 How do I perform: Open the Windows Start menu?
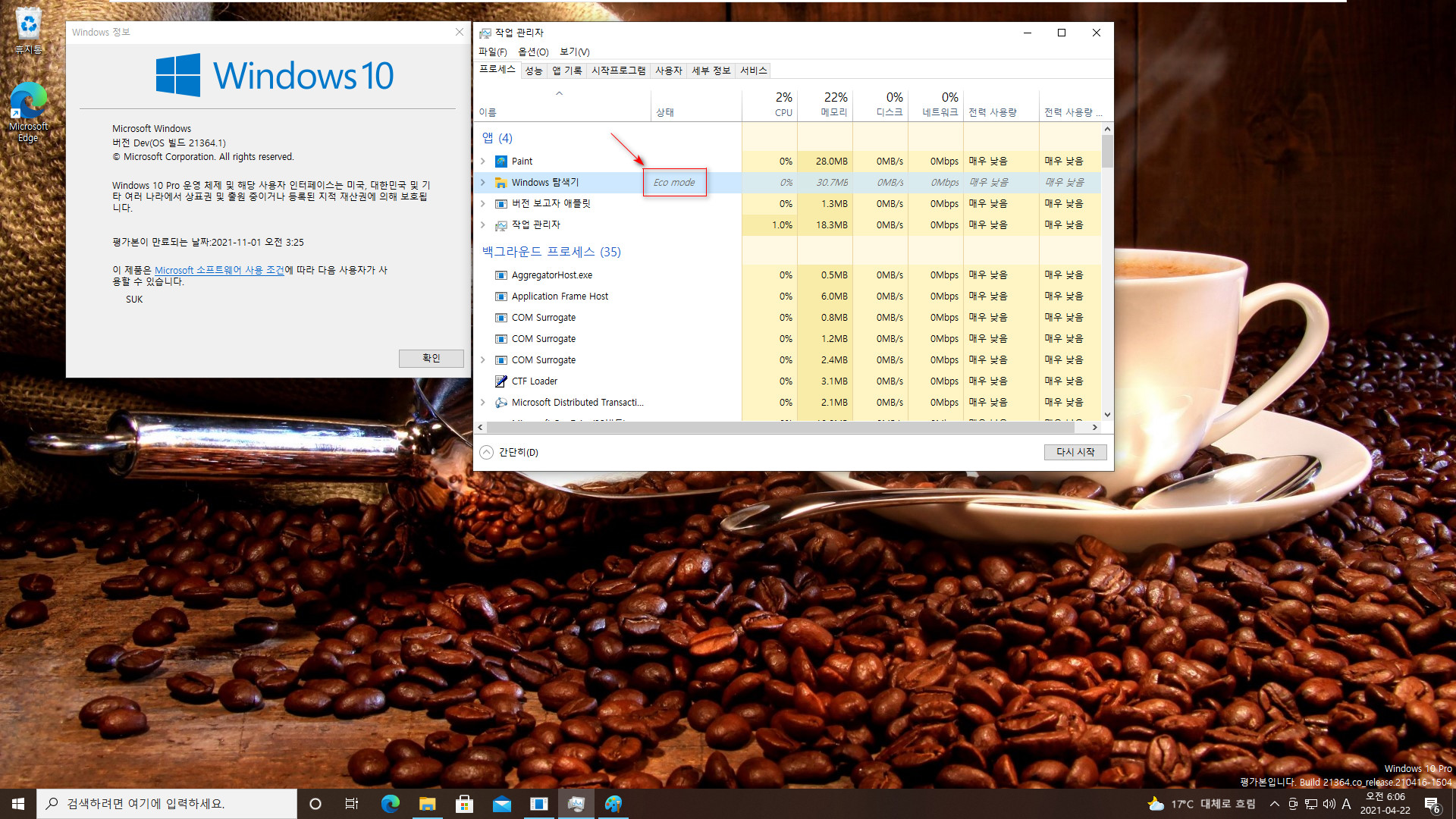18,804
